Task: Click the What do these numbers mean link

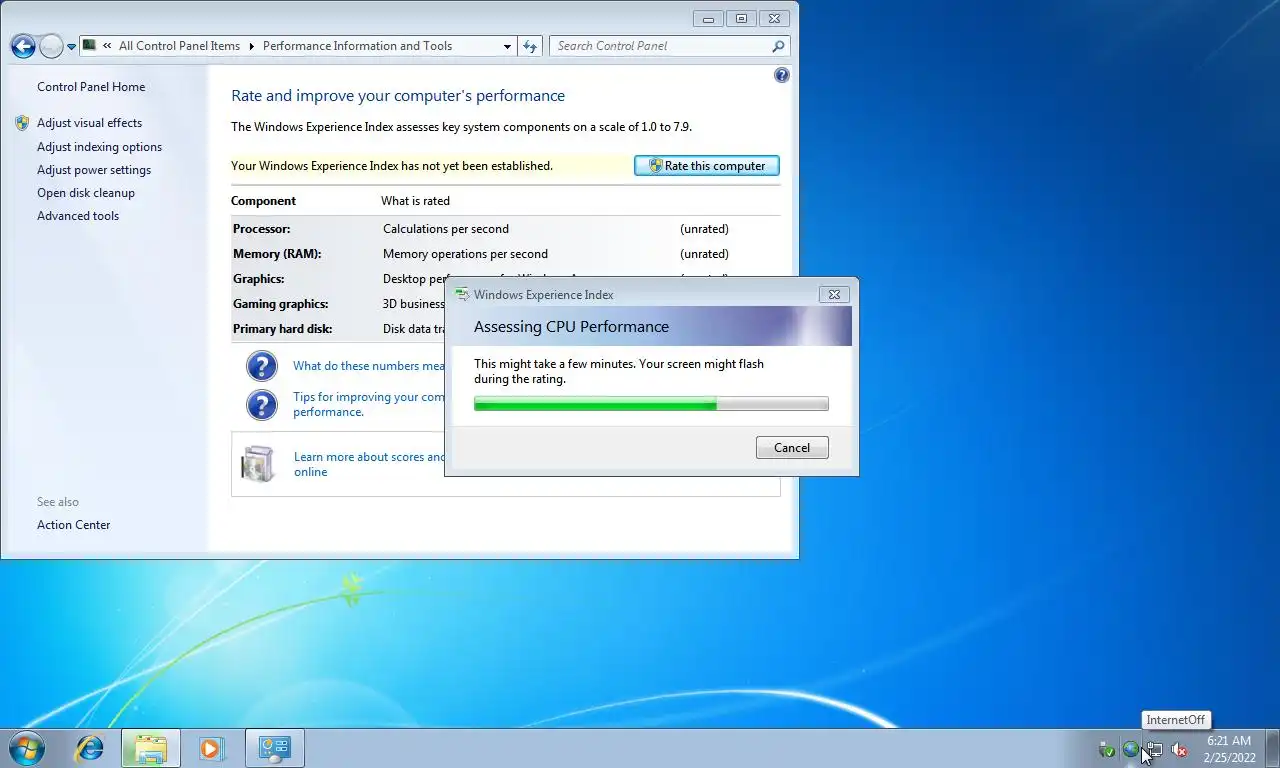Action: (x=368, y=366)
